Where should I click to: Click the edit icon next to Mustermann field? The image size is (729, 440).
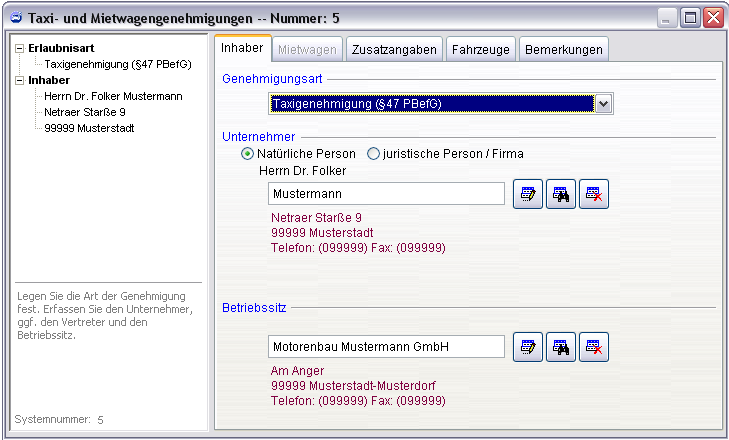pos(528,194)
